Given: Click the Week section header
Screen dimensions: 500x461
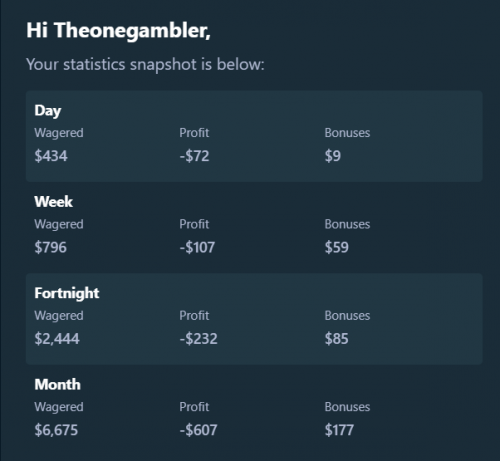Looking at the screenshot, I should [x=53, y=202].
